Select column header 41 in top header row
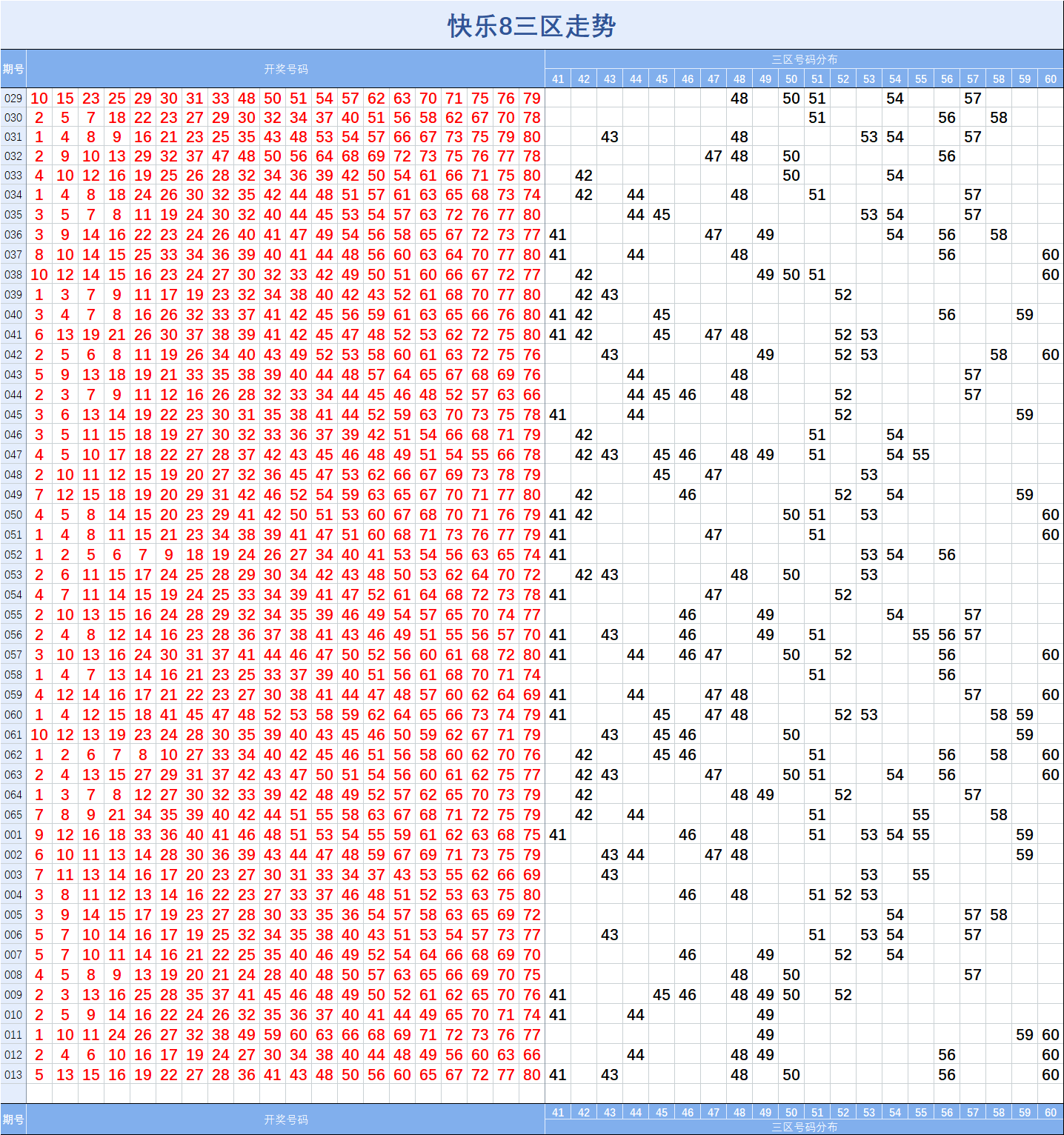Viewport: 1064px width, 1135px height. click(x=558, y=79)
